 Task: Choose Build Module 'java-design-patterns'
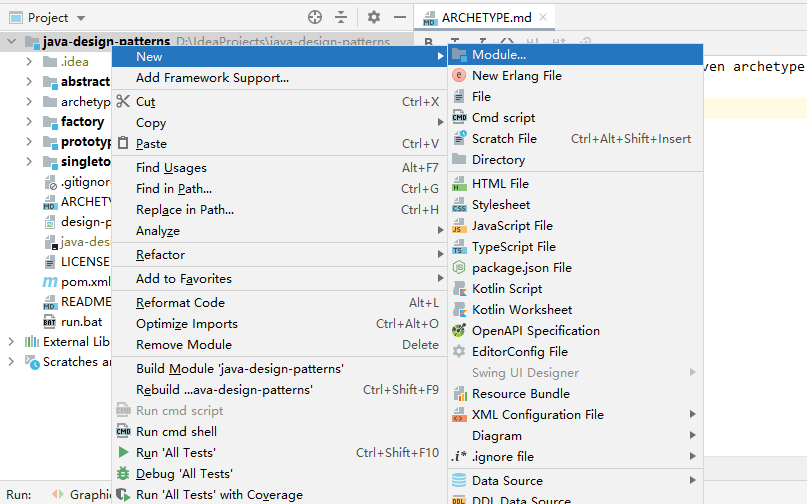tap(279, 369)
